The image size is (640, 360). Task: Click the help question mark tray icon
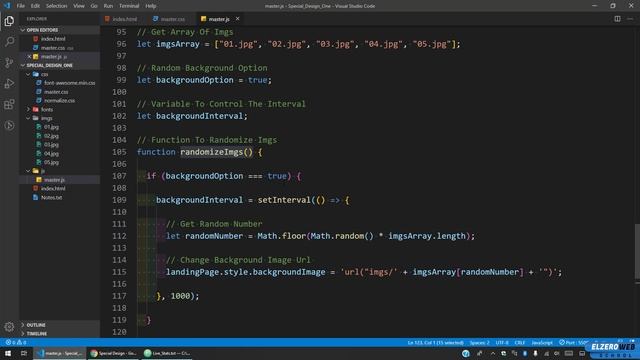(466, 353)
